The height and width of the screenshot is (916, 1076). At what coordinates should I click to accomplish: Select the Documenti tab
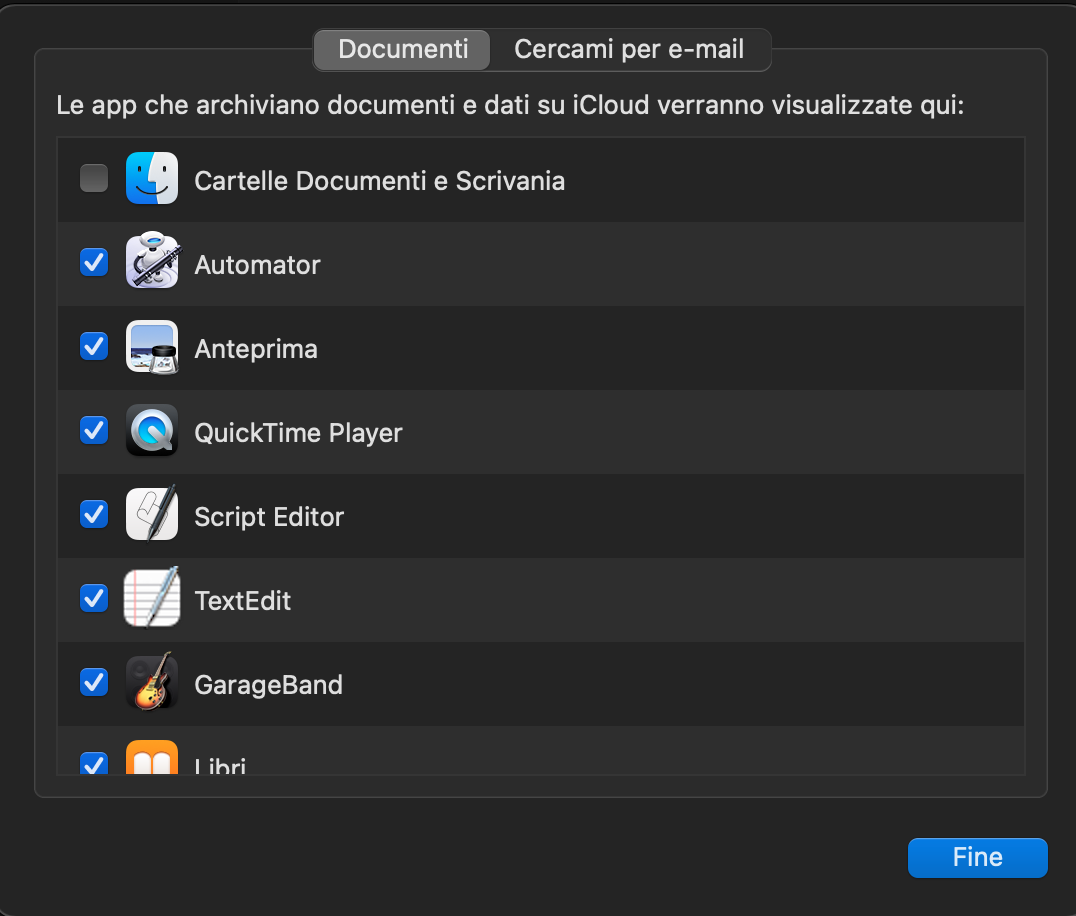(x=403, y=49)
